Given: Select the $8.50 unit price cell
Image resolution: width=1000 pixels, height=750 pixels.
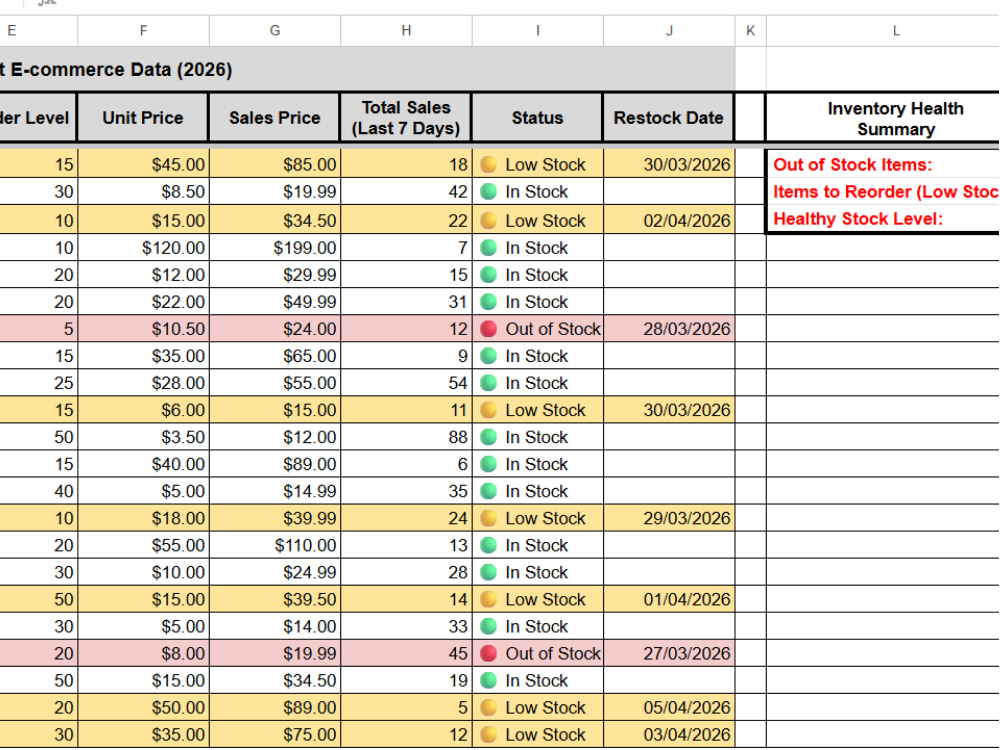Looking at the screenshot, I should [x=143, y=192].
